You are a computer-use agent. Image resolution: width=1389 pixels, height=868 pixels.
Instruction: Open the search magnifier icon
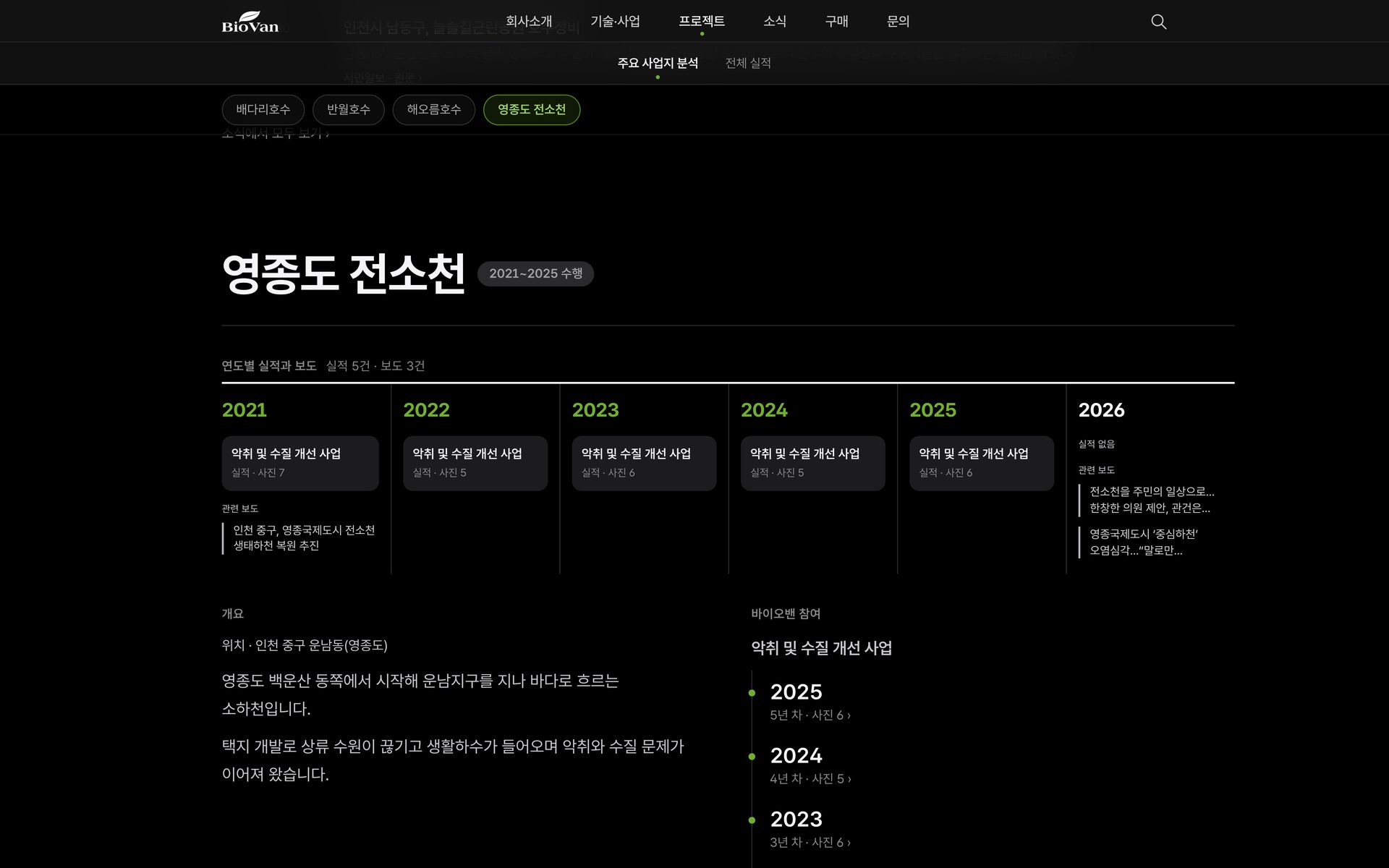(1158, 22)
